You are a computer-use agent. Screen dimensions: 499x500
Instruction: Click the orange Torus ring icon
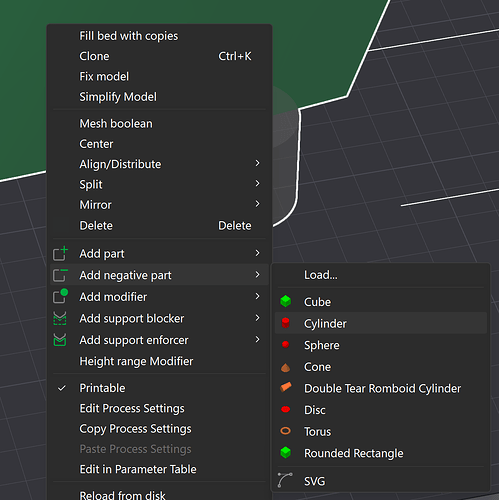coord(285,431)
